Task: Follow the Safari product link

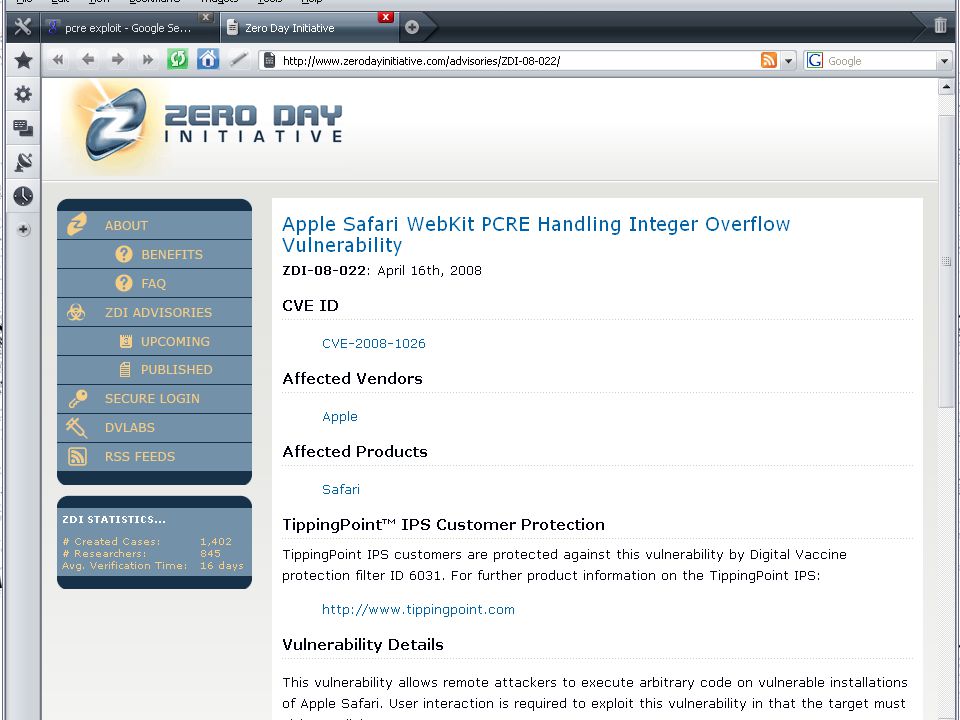Action: 341,489
